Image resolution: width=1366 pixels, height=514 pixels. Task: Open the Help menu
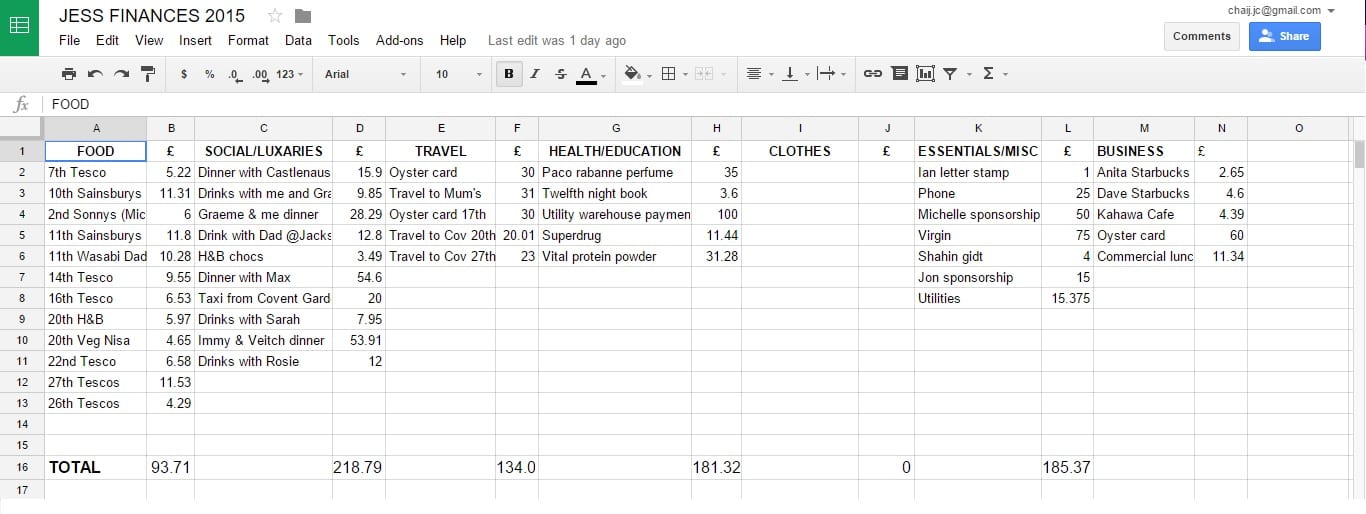tap(453, 41)
